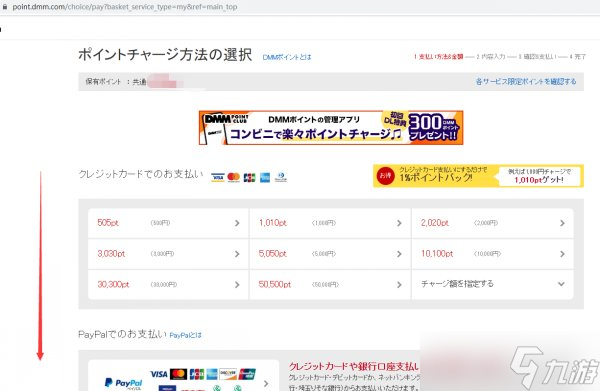Select the 505pt charge option
The height and width of the screenshot is (391, 600).
click(168, 223)
